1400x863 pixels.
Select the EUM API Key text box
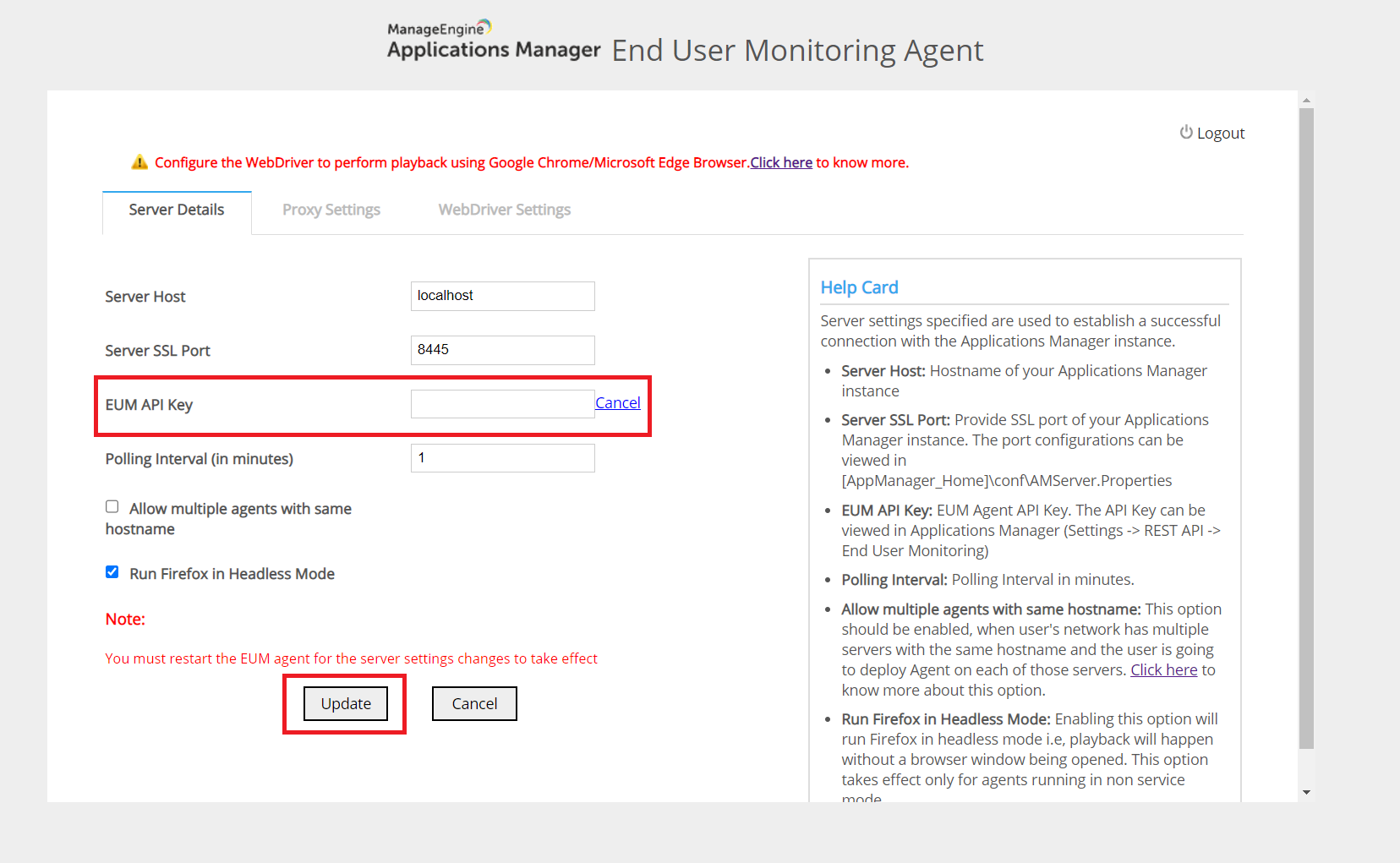(502, 404)
